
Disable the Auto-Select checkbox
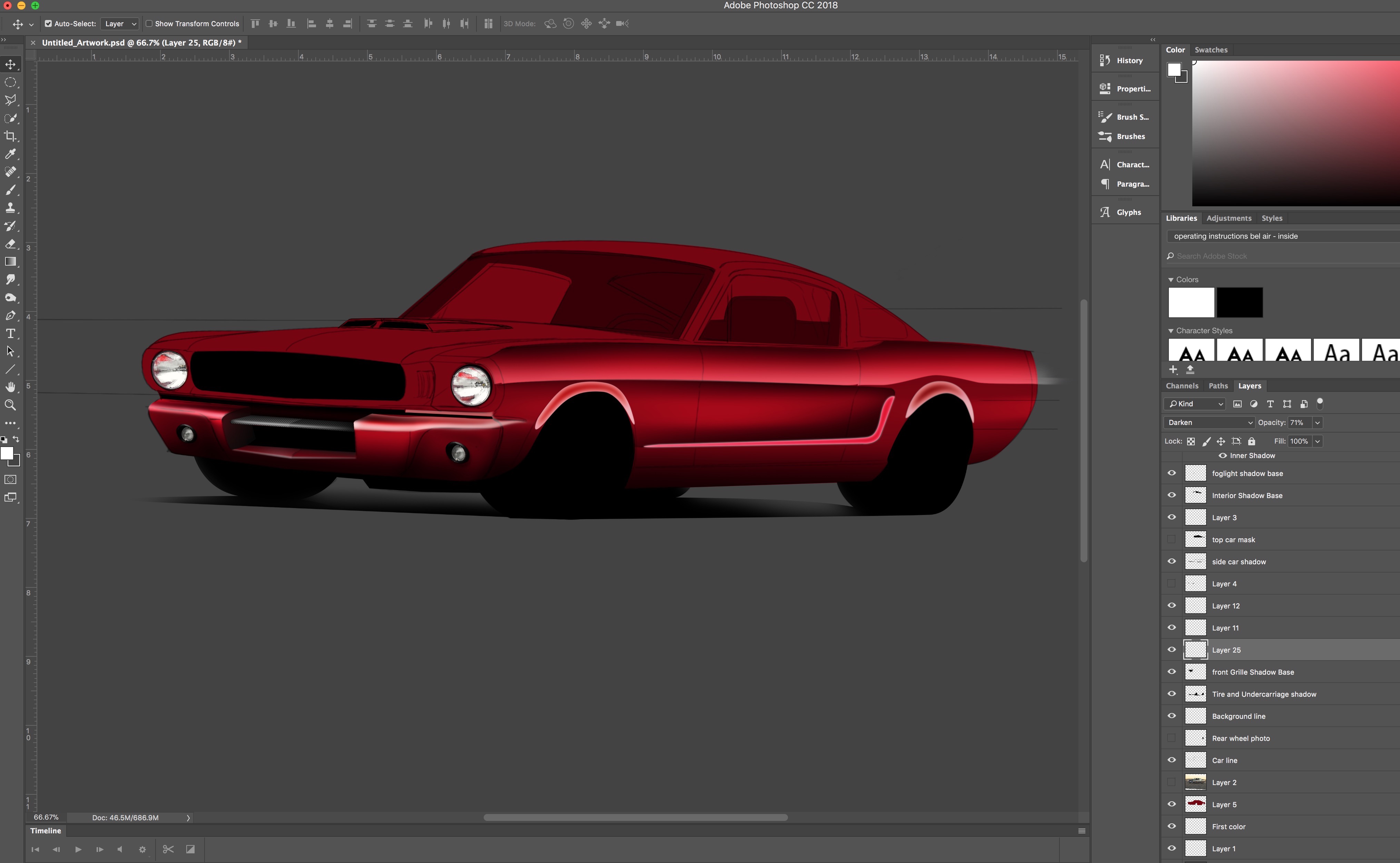49,24
